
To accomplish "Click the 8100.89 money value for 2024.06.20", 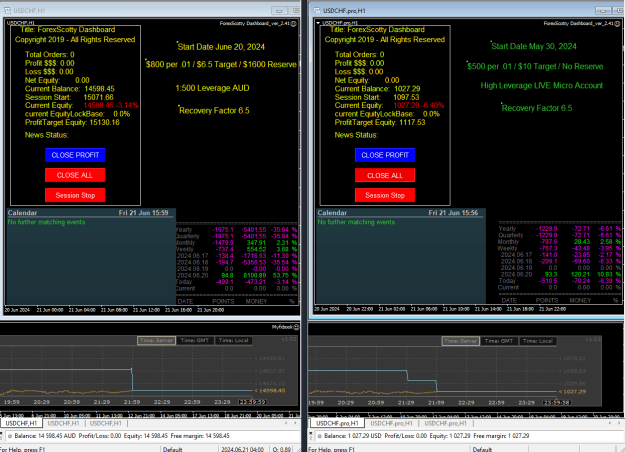I will tap(255, 275).
